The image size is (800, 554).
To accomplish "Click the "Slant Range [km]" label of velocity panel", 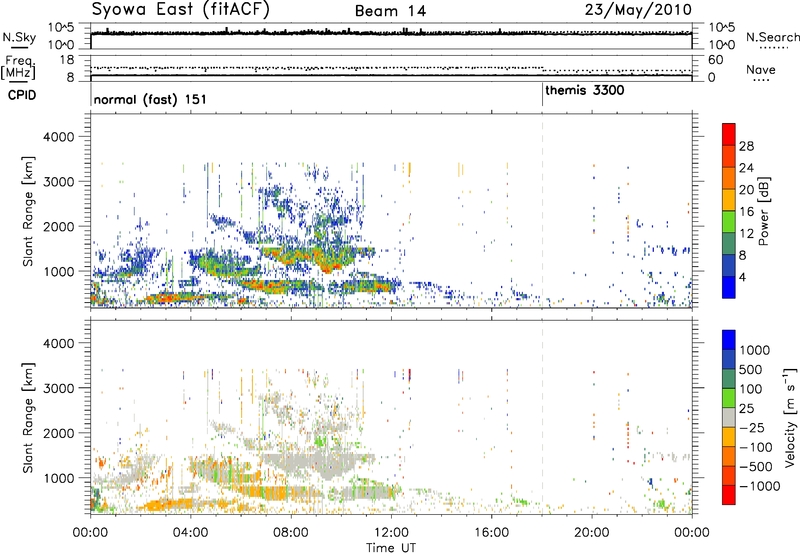I will (x=28, y=418).
